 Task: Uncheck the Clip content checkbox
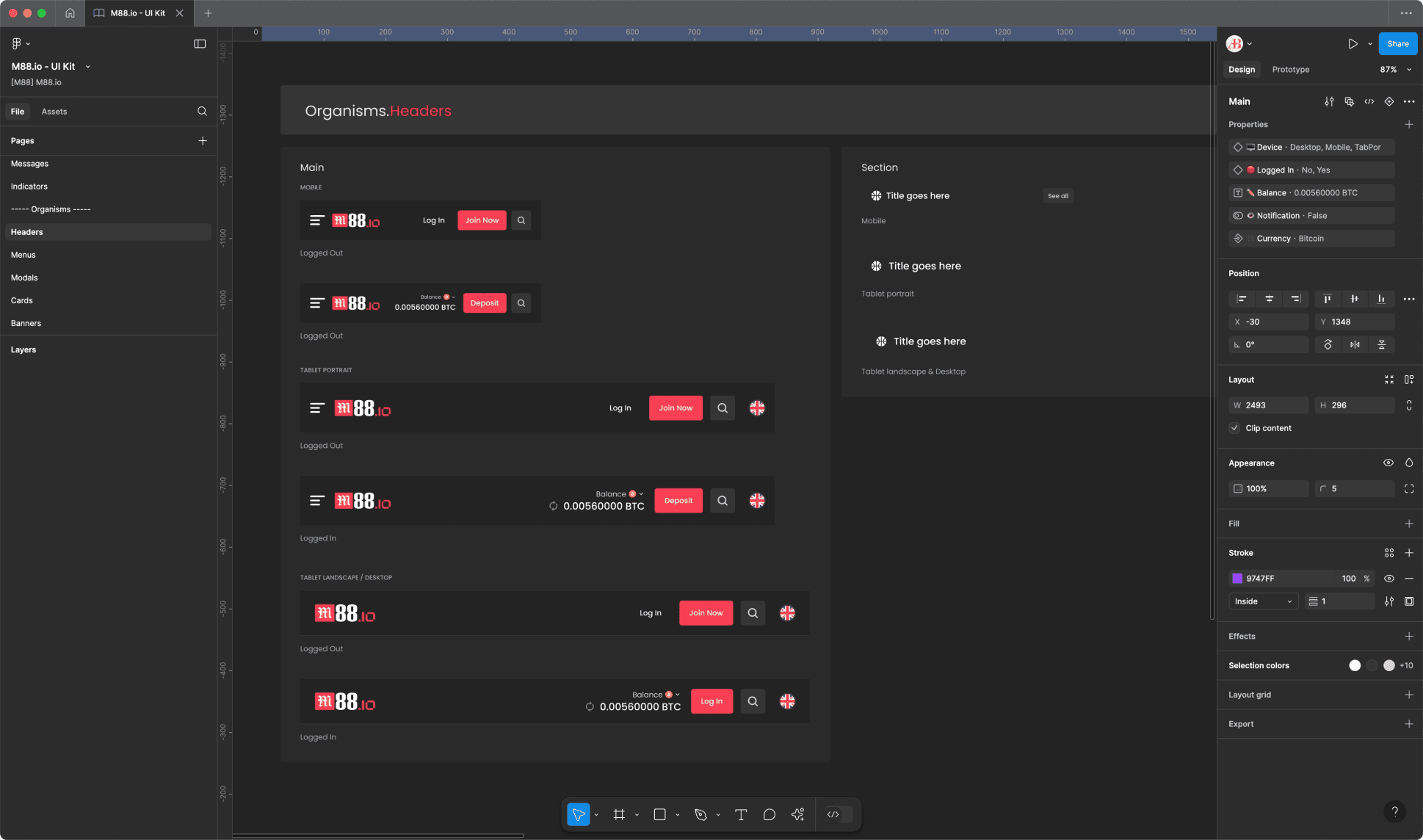1235,428
